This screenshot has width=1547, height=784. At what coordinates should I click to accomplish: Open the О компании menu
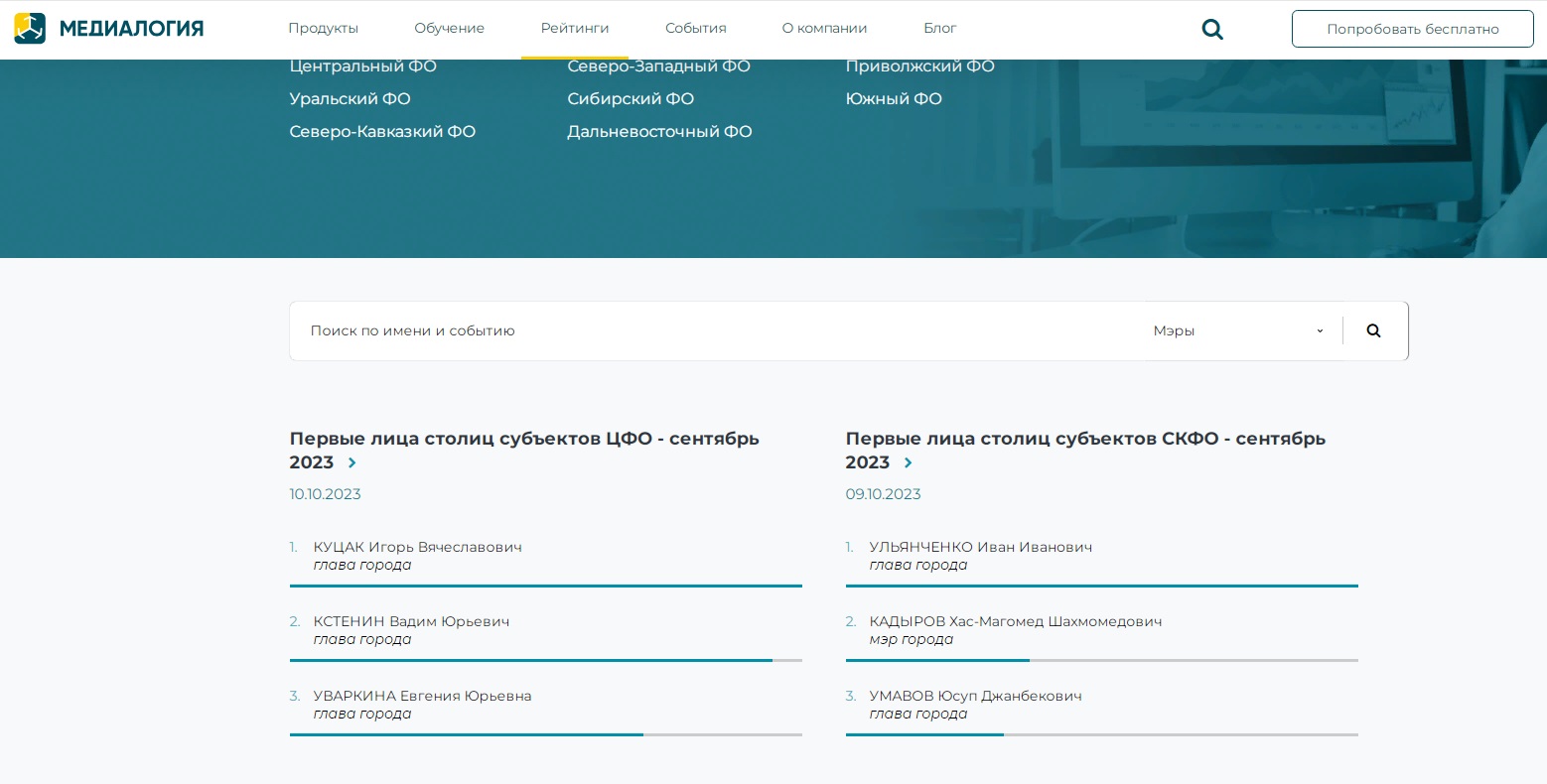(x=824, y=29)
